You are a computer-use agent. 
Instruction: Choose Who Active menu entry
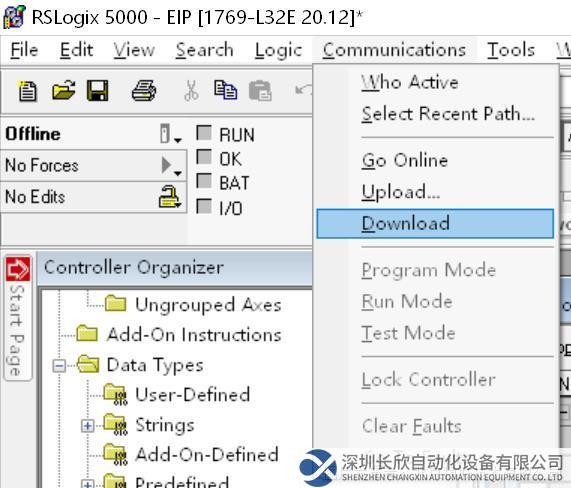pos(410,82)
